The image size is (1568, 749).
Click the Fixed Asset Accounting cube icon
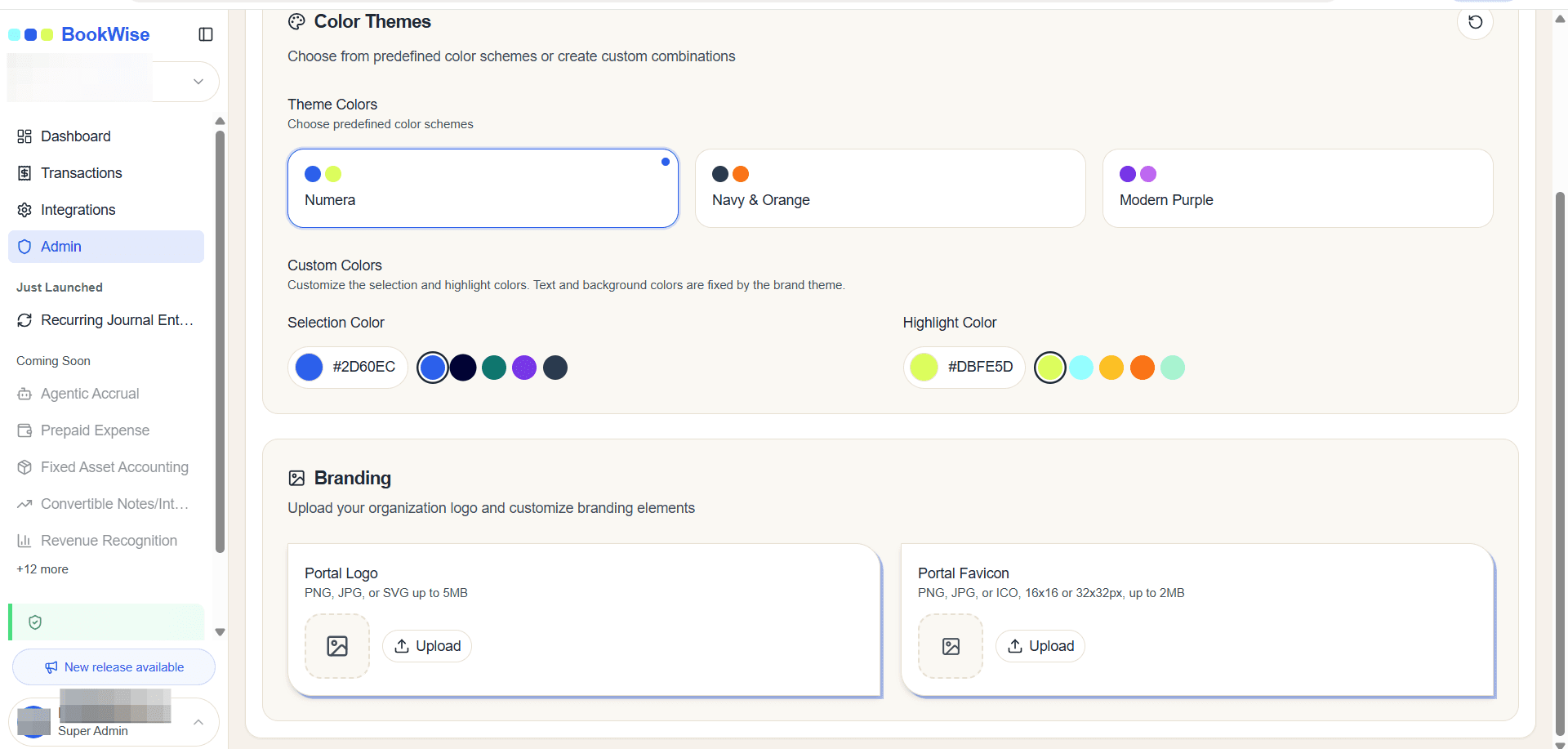click(x=24, y=467)
